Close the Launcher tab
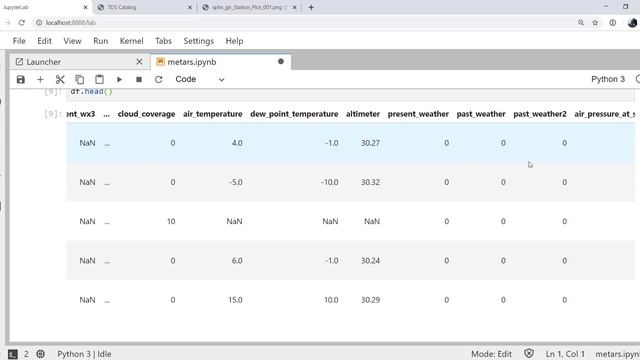This screenshot has height=360, width=640. coord(139,62)
